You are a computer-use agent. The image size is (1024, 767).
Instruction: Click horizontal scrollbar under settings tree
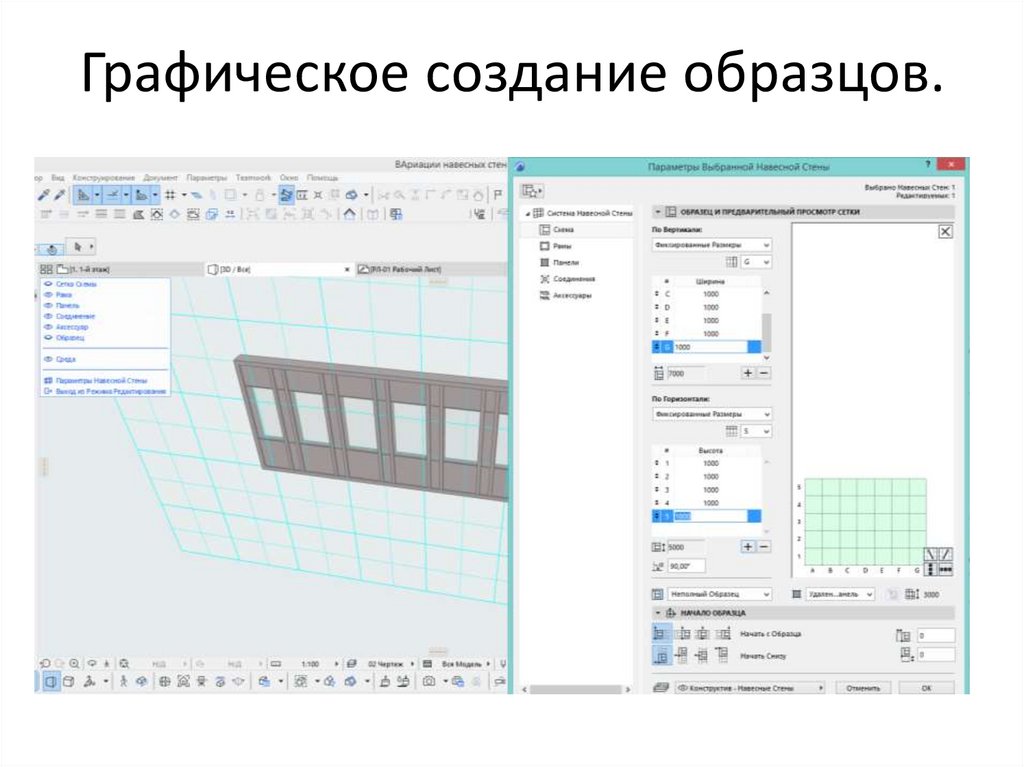pos(577,689)
